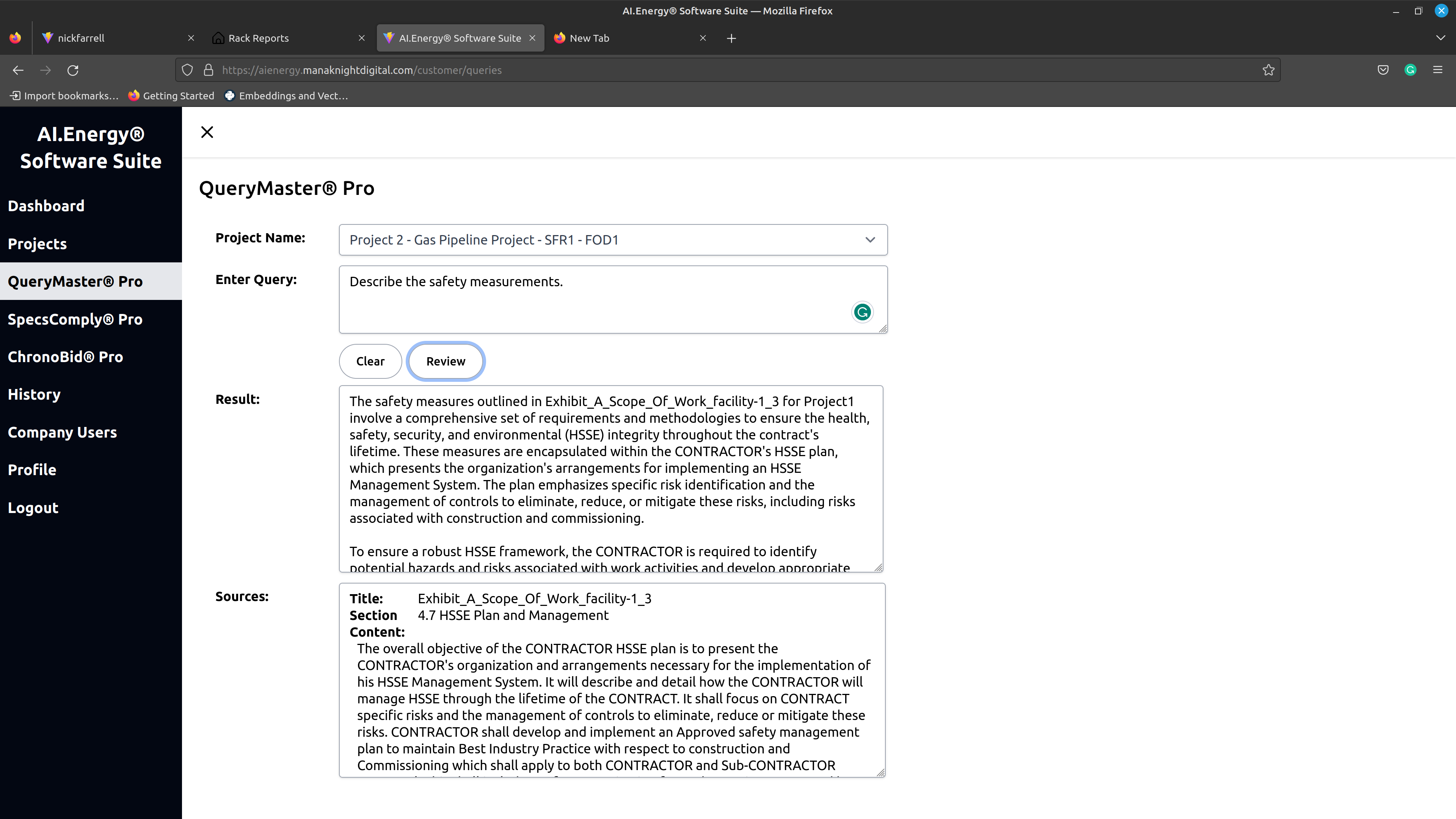
Task: Click the Clear button
Action: pyautogui.click(x=370, y=361)
